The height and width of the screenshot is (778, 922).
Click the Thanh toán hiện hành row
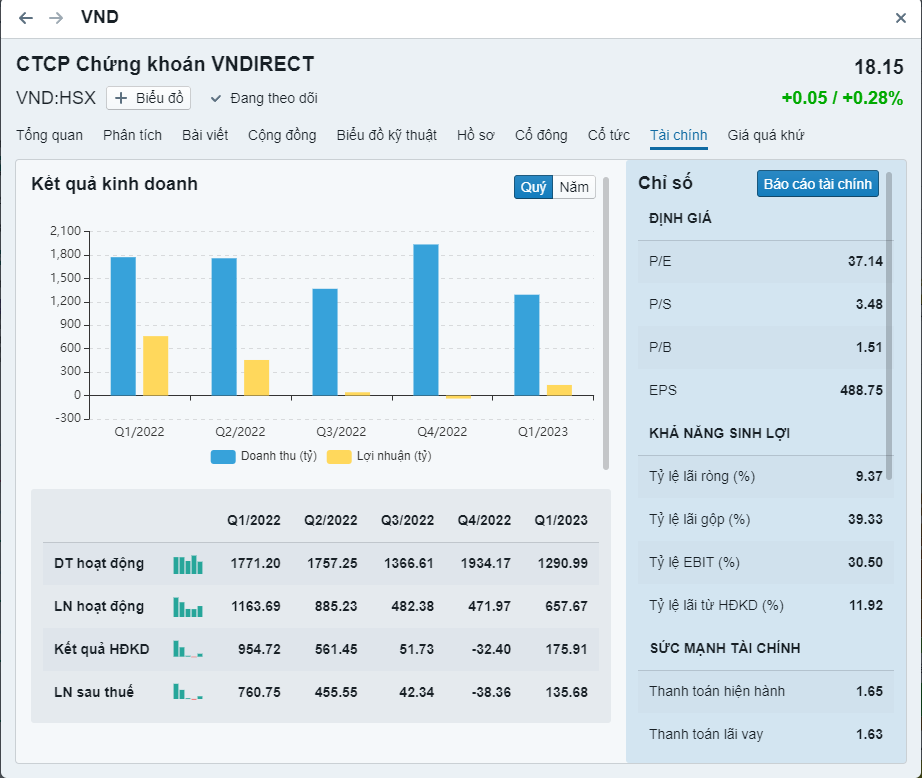pos(766,692)
